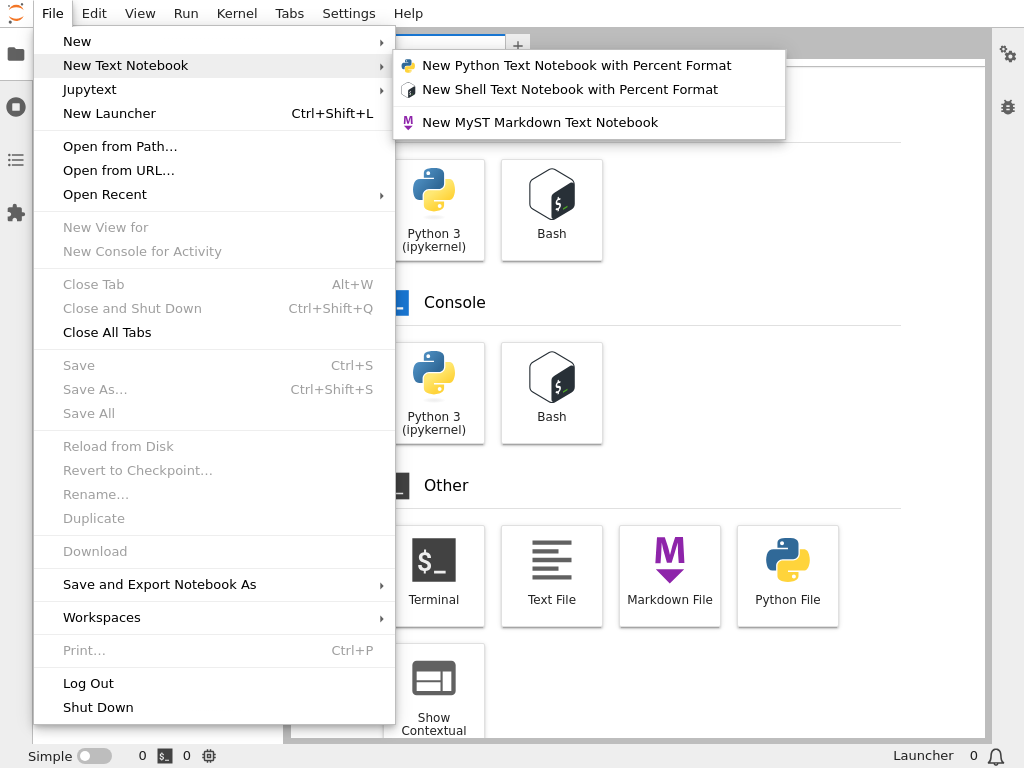Close the File menu

(52, 14)
